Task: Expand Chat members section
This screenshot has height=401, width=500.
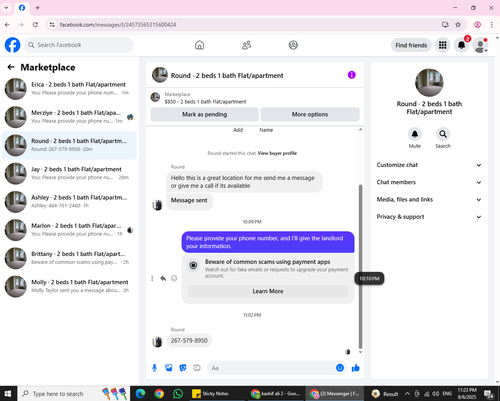Action: [429, 182]
